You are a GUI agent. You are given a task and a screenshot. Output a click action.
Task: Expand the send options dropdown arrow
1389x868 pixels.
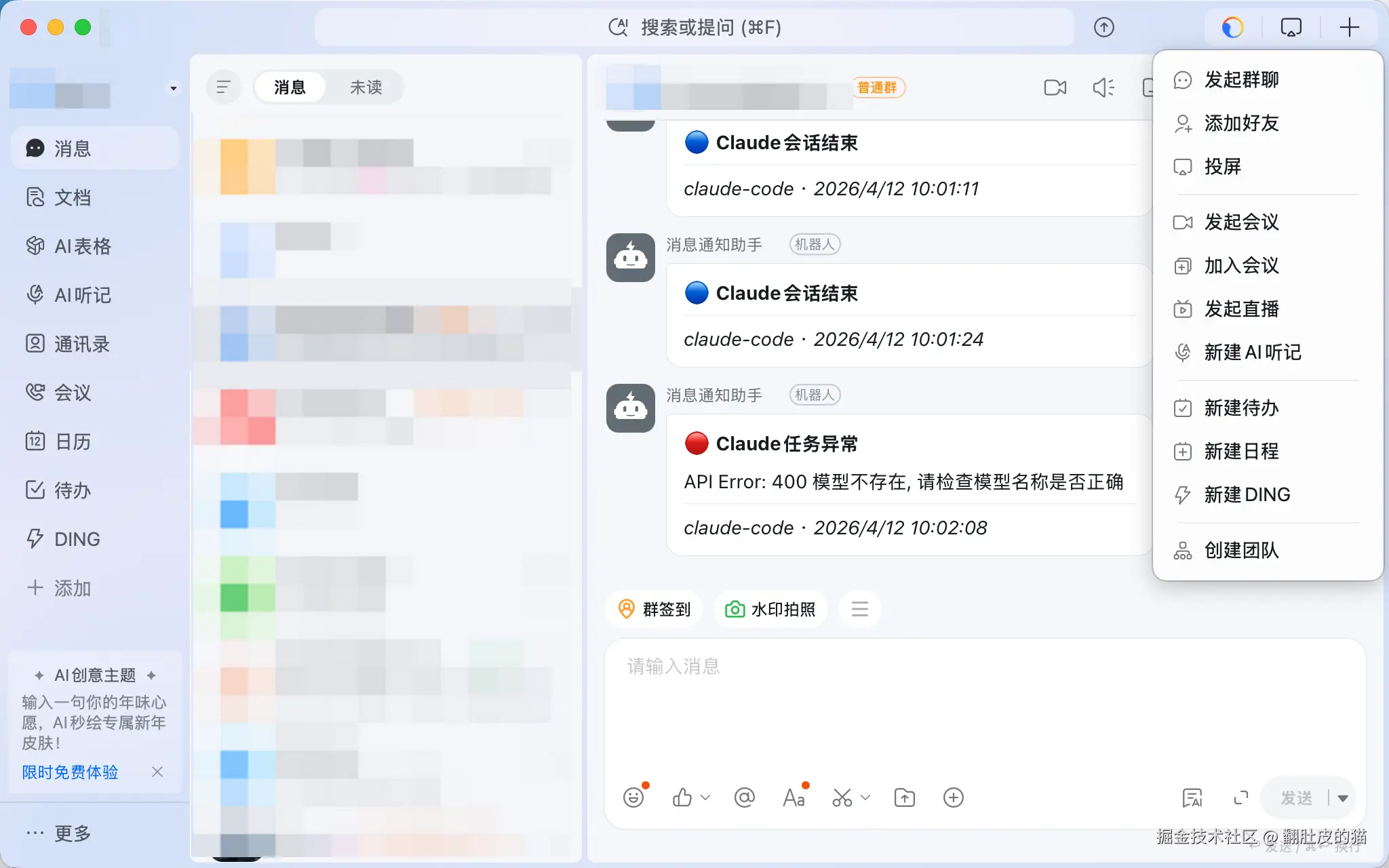pyautogui.click(x=1343, y=798)
